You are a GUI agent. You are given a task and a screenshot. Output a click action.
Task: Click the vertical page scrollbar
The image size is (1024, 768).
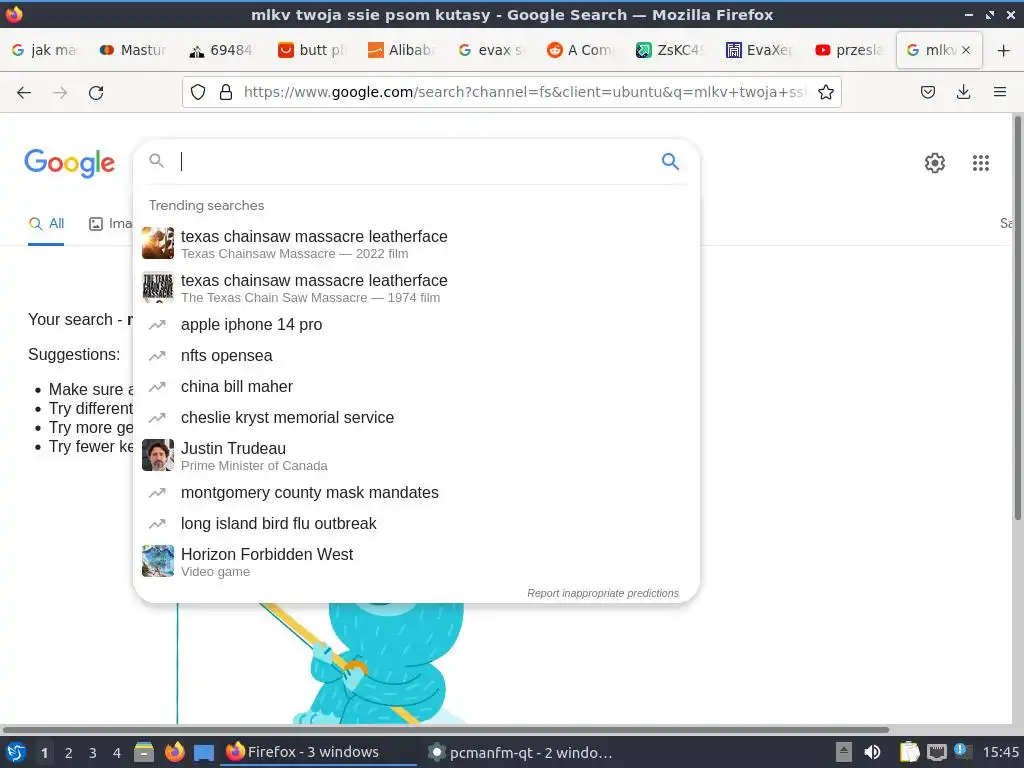1017,318
